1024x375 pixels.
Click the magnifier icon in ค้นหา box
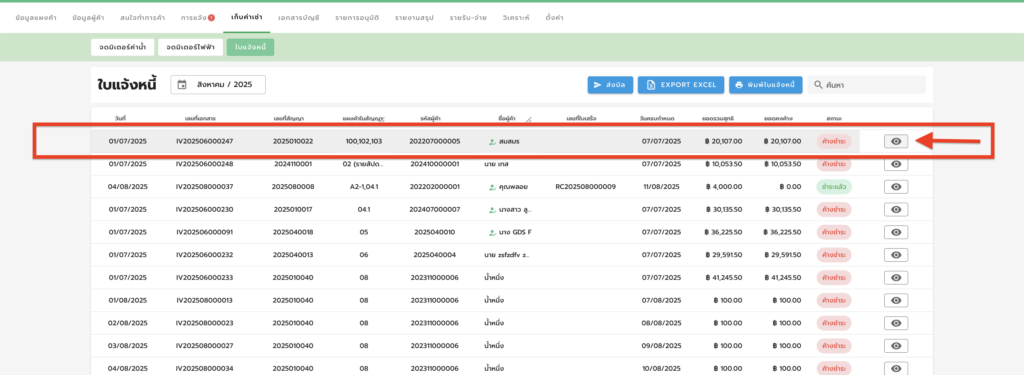818,85
